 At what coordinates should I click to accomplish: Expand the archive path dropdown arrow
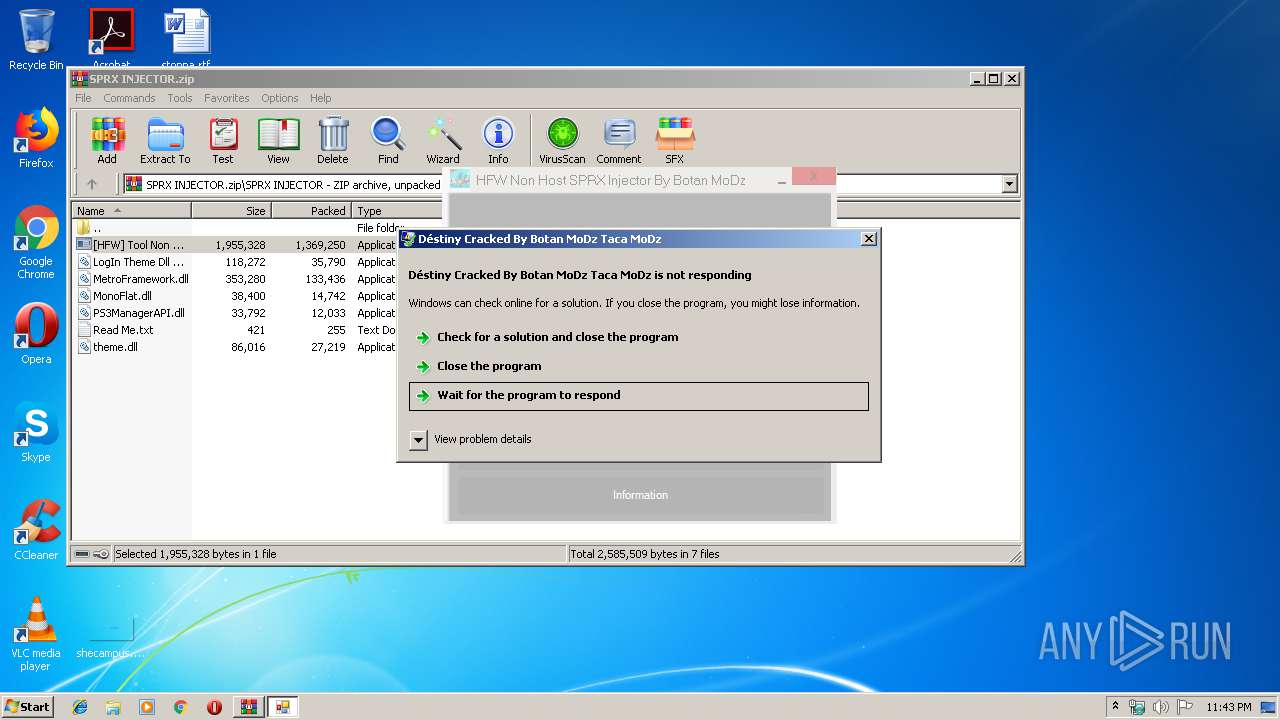pyautogui.click(x=1009, y=184)
